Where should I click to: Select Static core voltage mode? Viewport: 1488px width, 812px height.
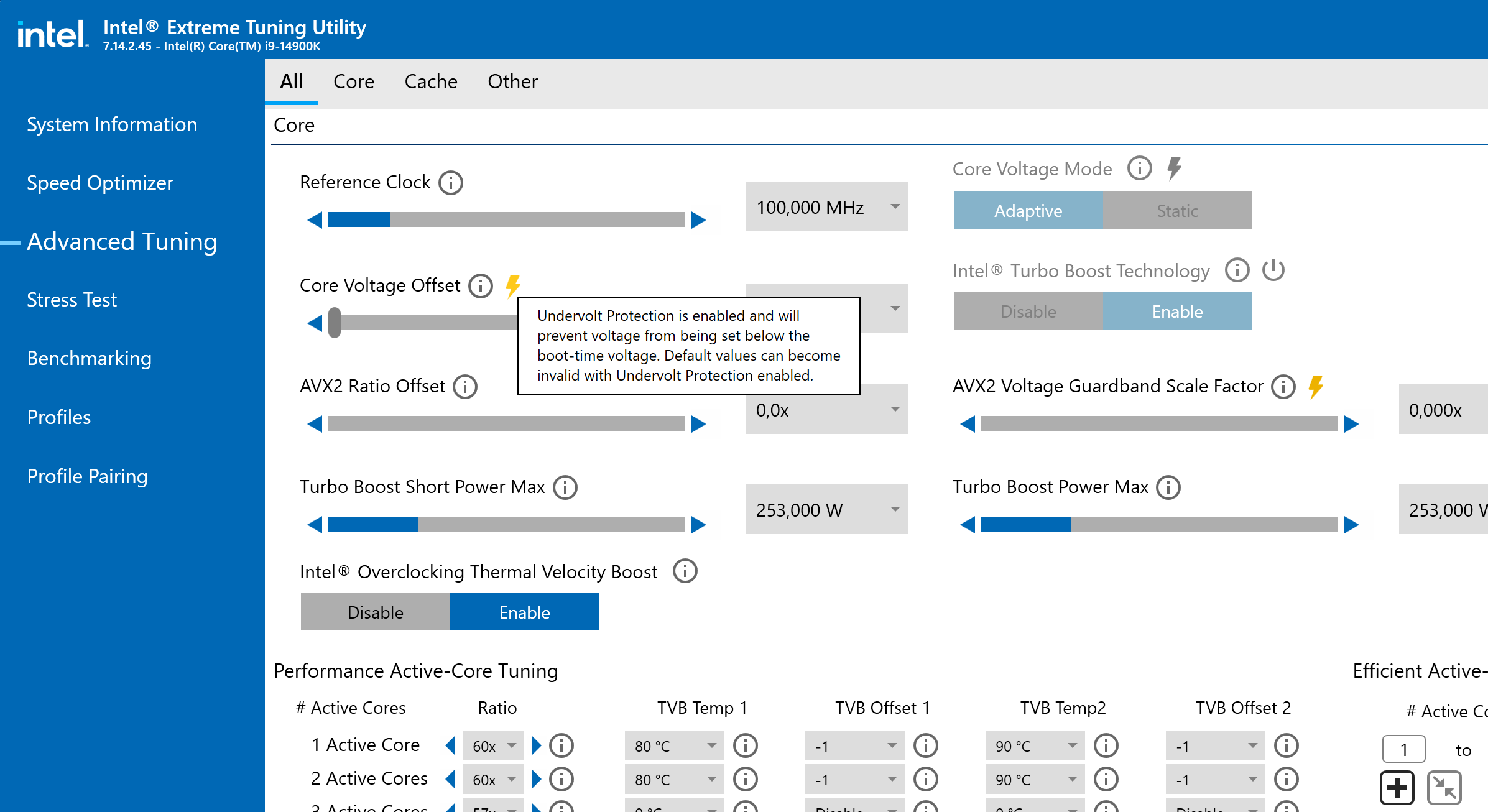tap(1177, 211)
